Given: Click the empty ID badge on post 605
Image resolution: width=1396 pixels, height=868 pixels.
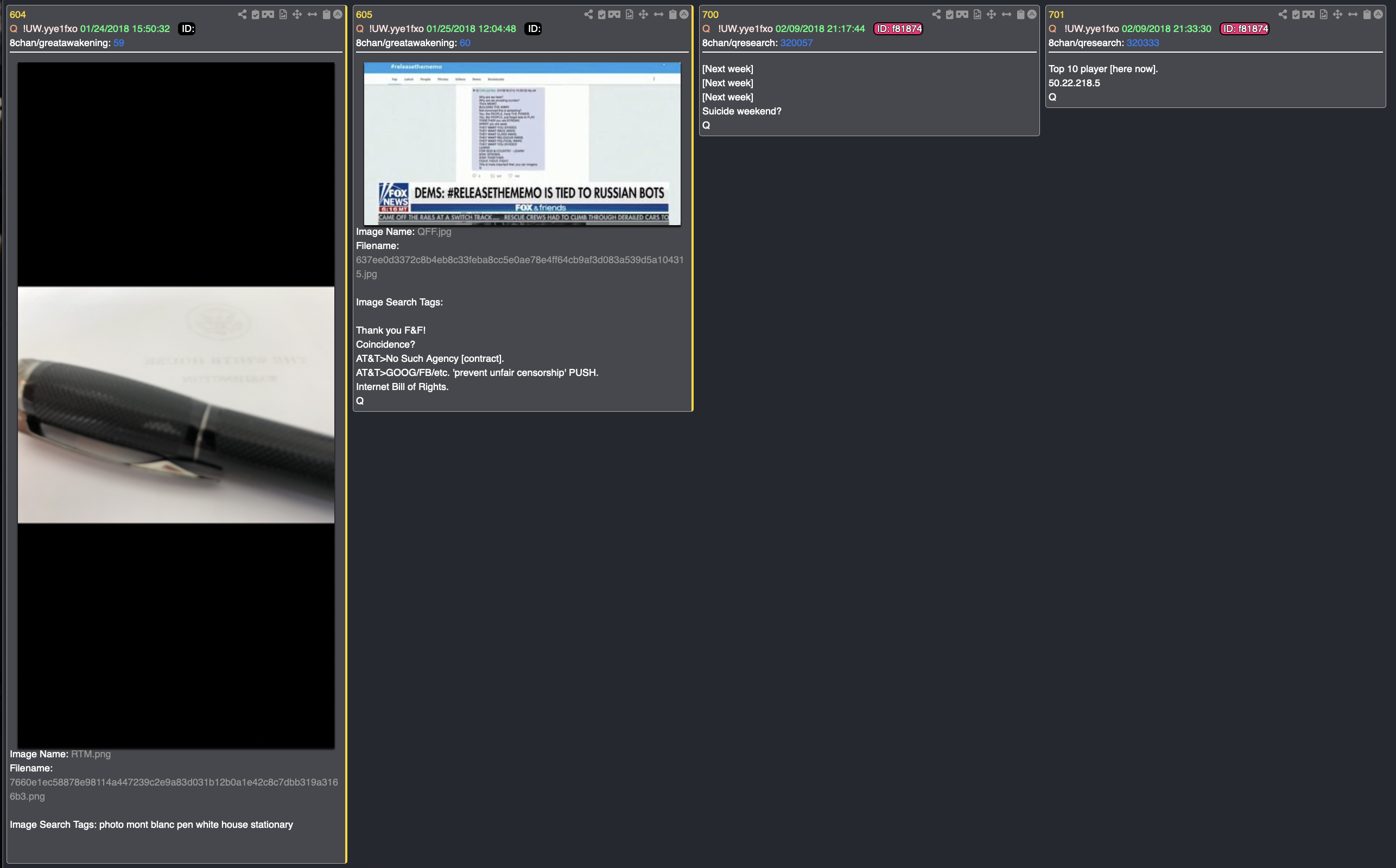Looking at the screenshot, I should click(534, 29).
